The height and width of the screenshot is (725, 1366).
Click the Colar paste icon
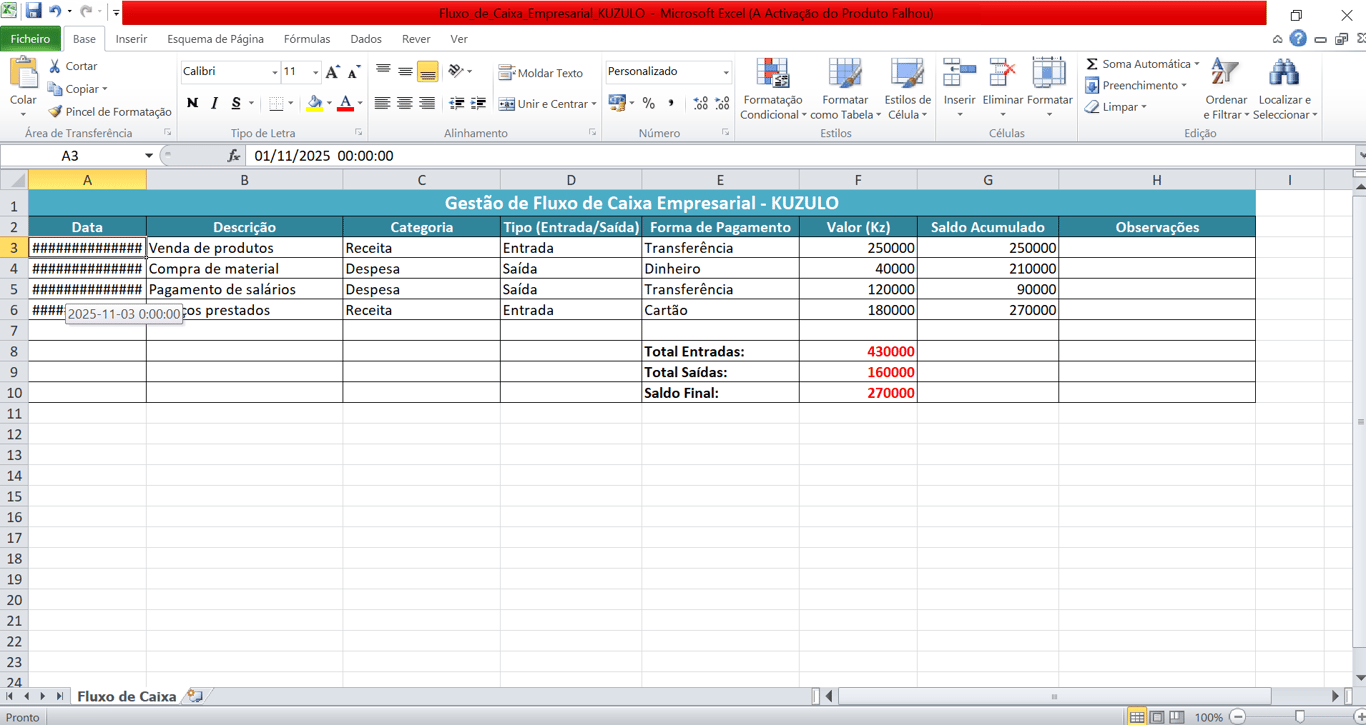23,74
